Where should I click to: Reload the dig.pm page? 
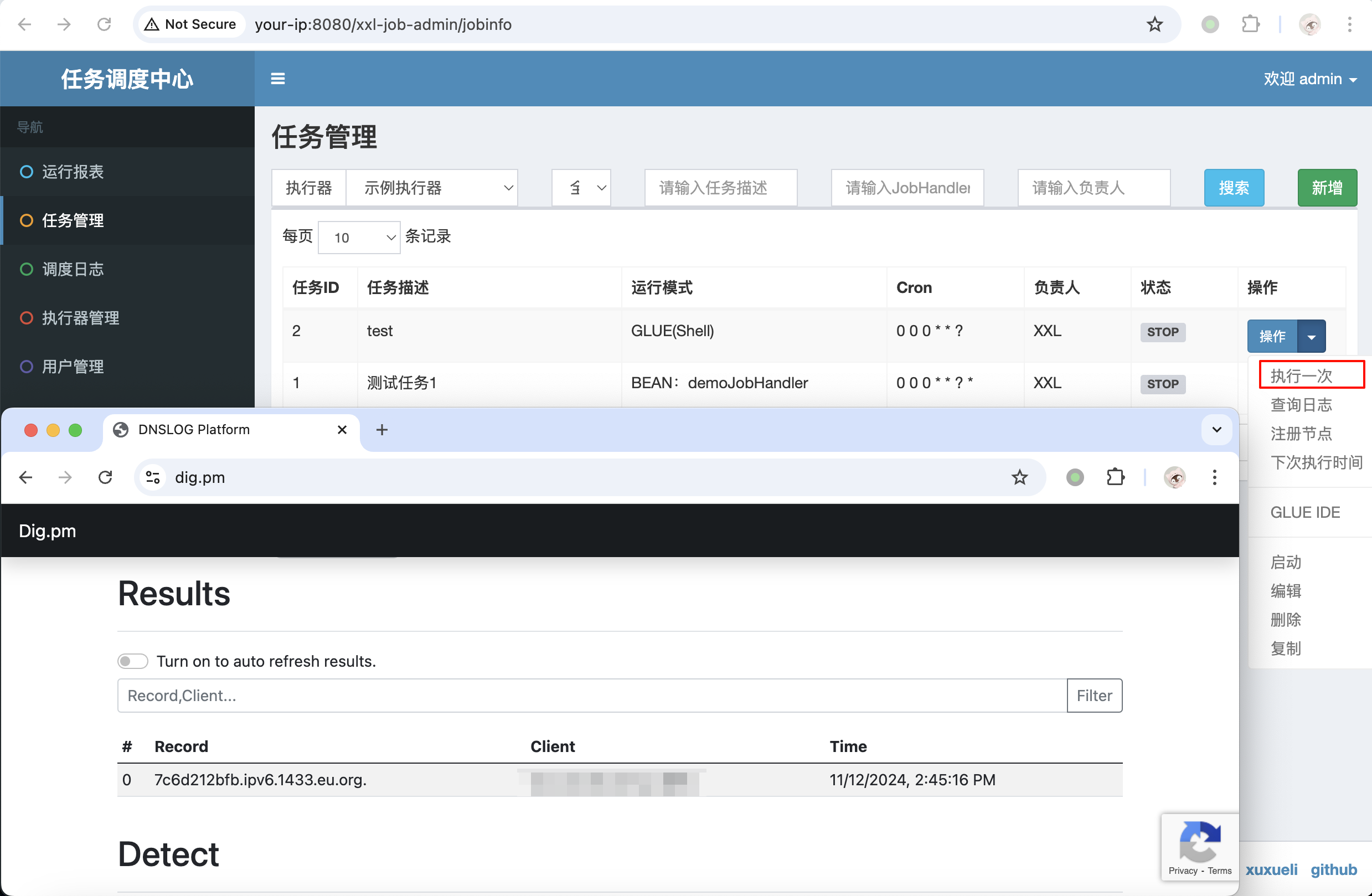105,477
